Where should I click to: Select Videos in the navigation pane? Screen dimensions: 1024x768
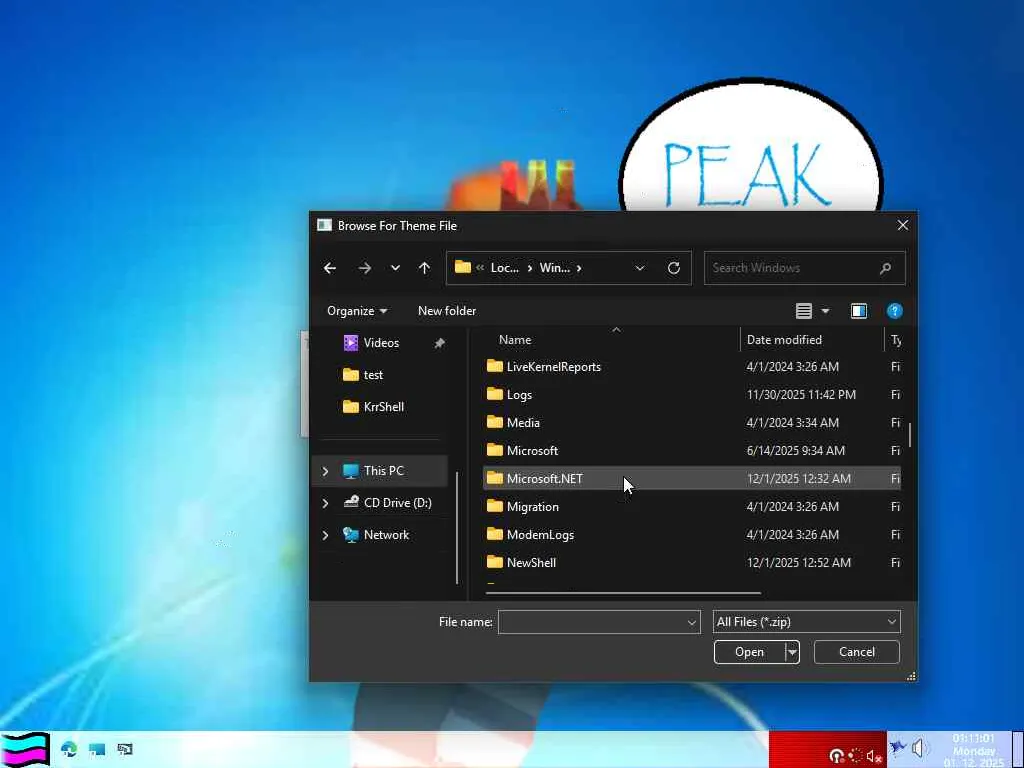pos(381,343)
